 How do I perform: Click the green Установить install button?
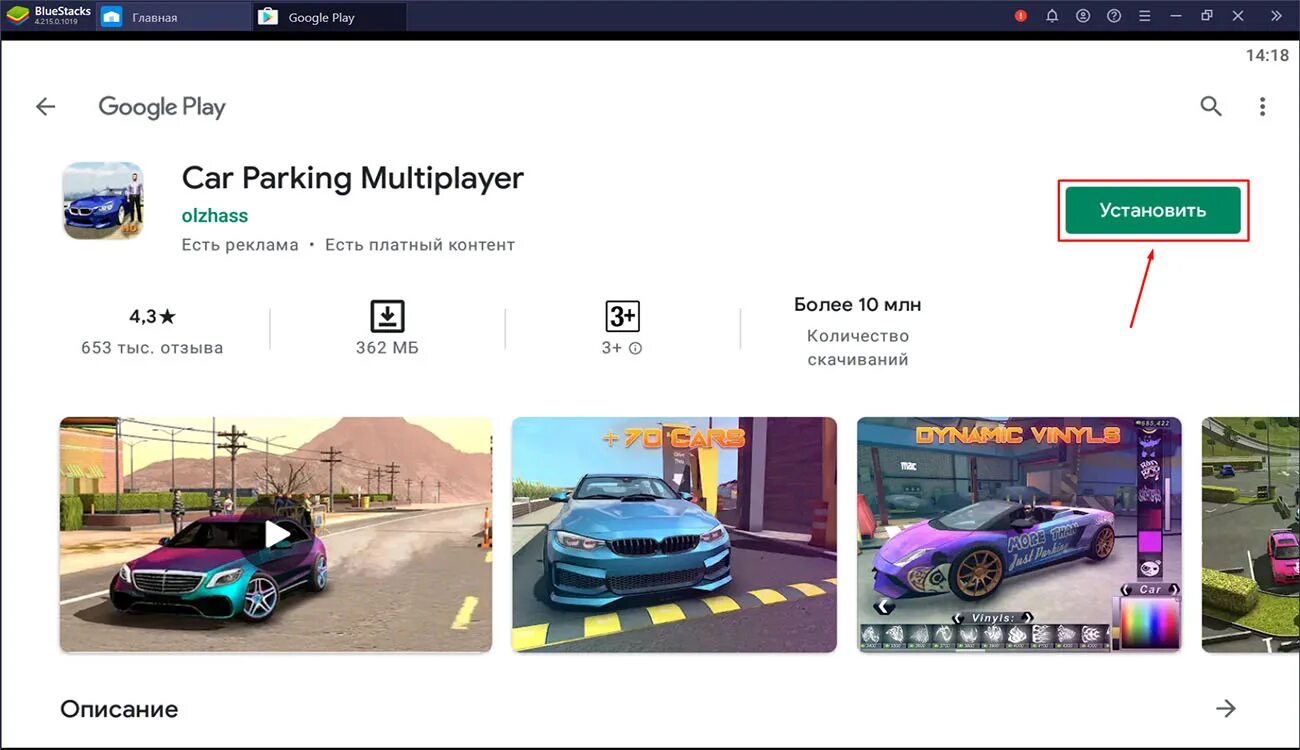(x=1153, y=210)
